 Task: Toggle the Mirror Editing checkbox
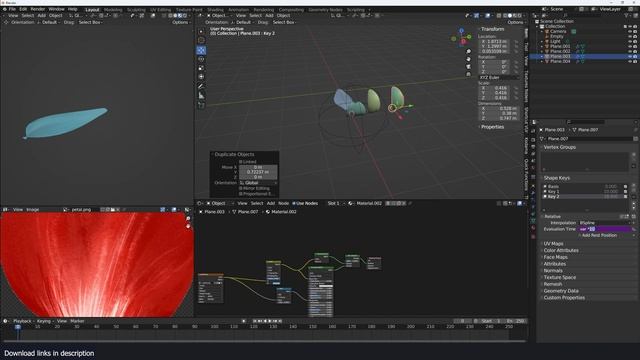(241, 189)
